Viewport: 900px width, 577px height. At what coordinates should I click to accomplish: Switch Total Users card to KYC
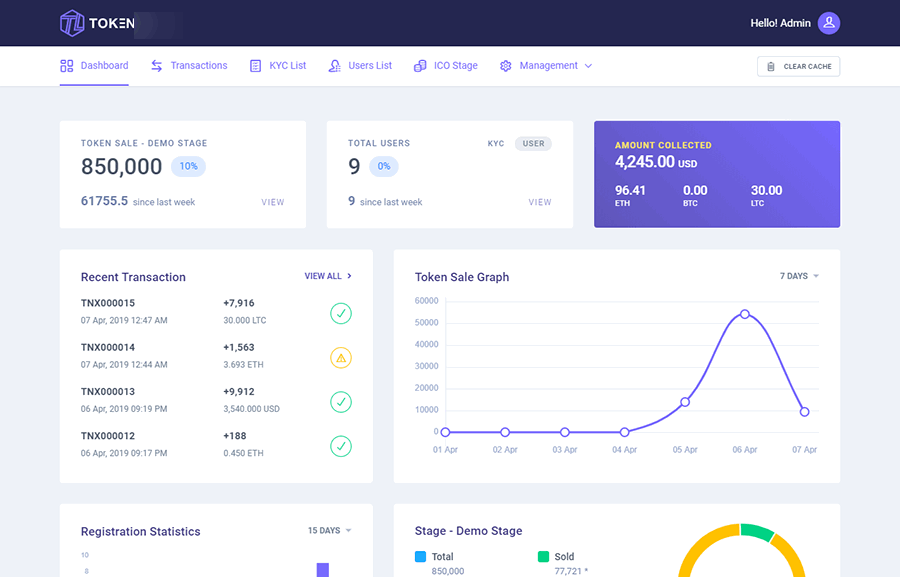point(496,144)
